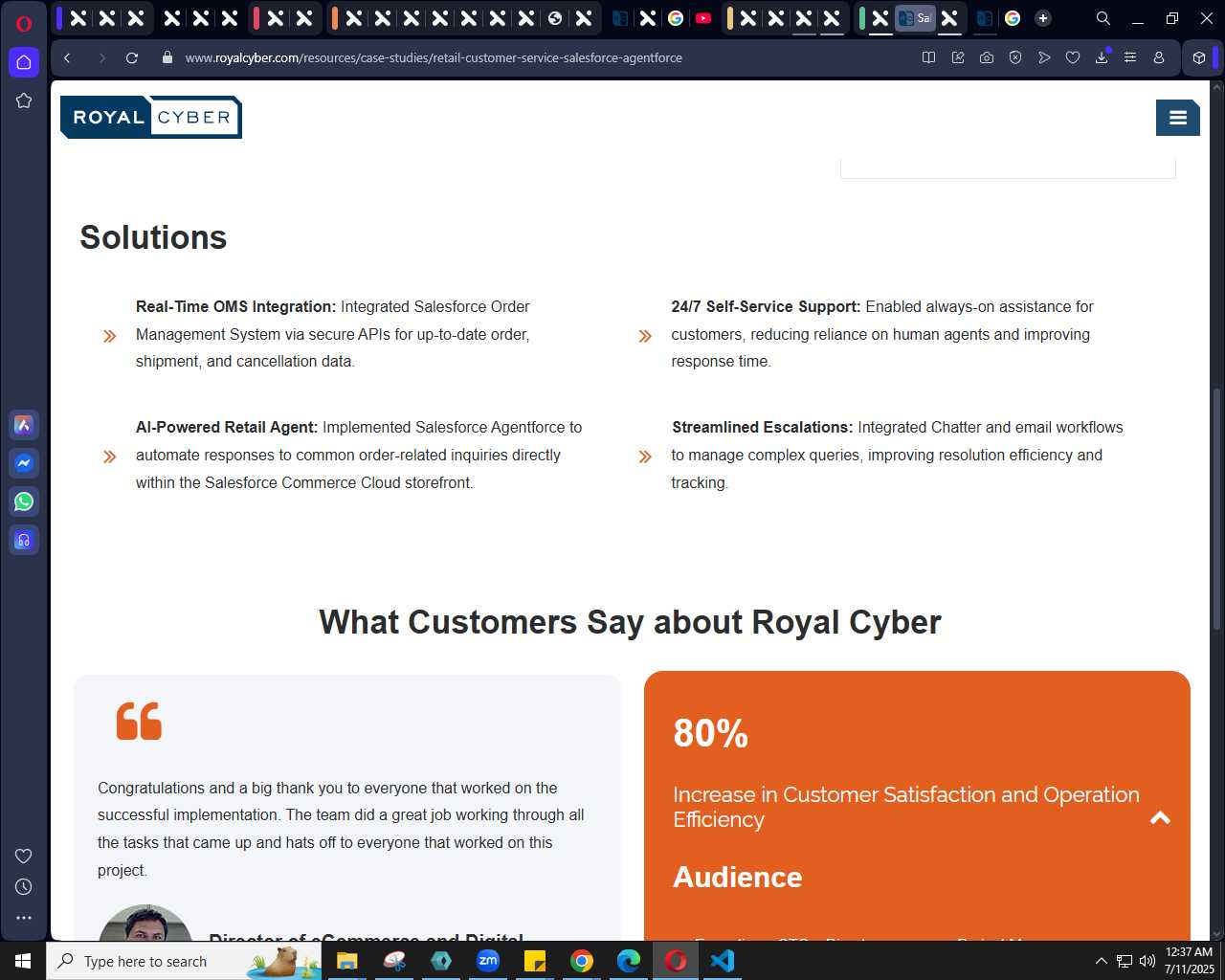Search open tabs with magnifier icon

coord(1103,18)
